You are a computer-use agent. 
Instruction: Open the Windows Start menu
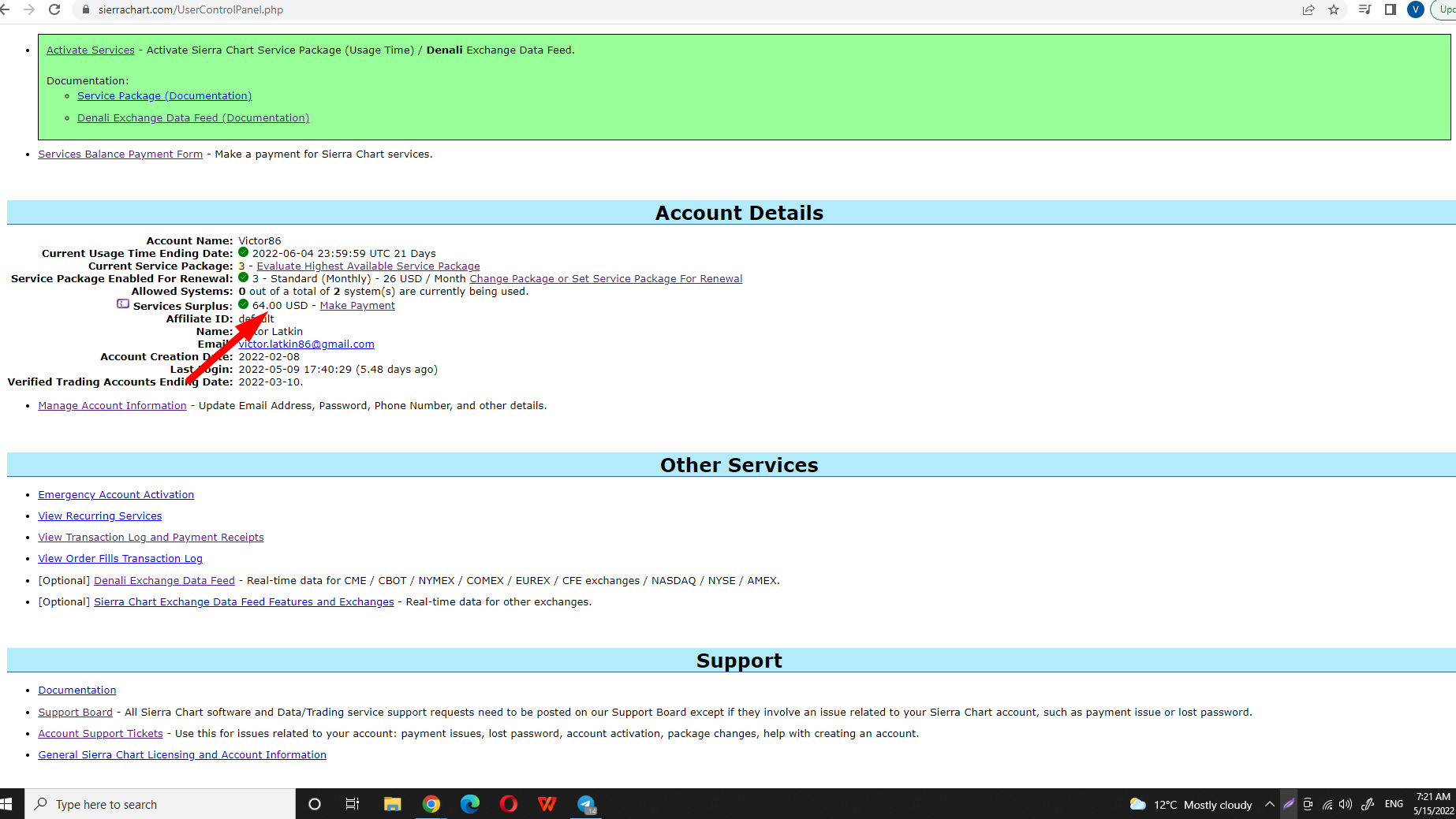7,804
